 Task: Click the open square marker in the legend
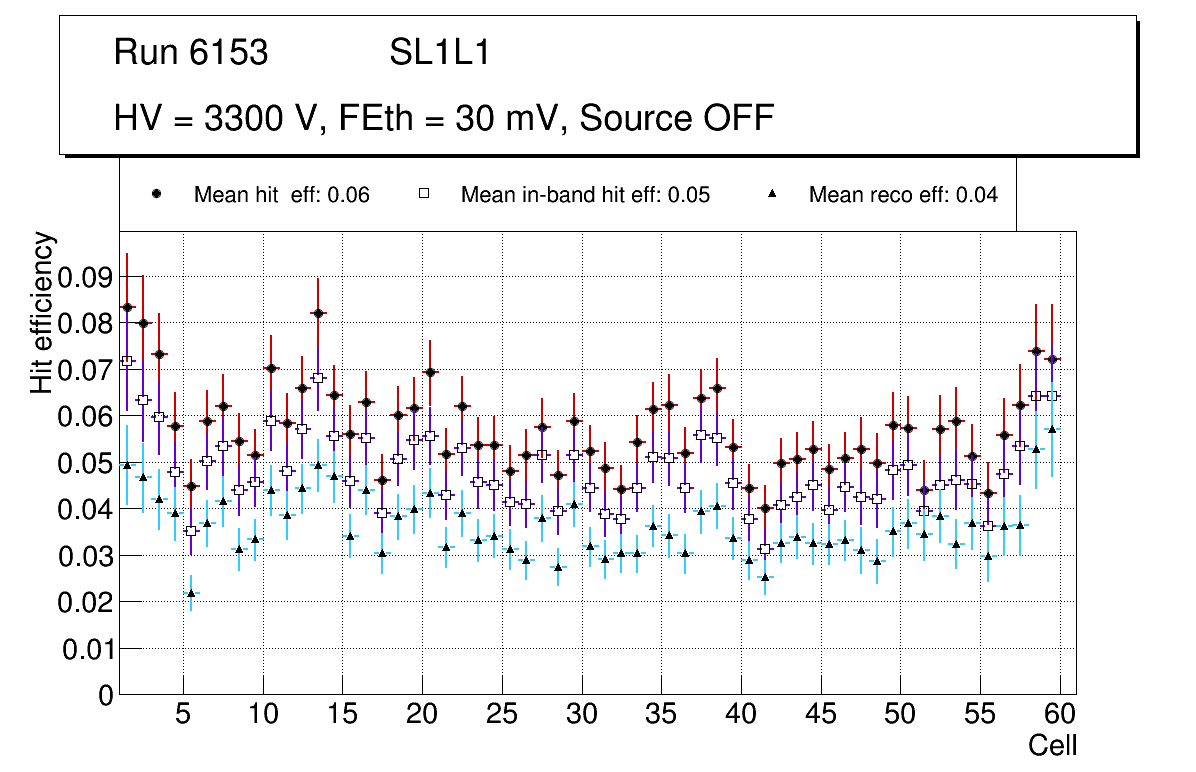424,195
